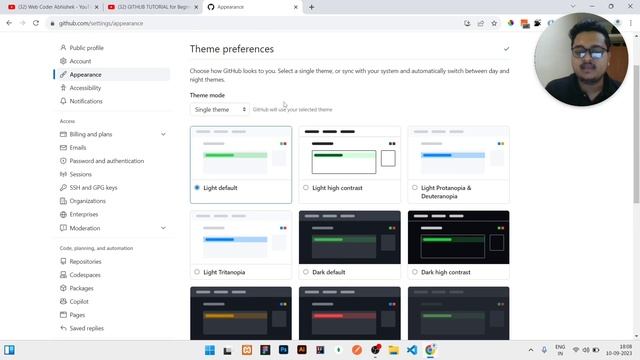Image resolution: width=640 pixels, height=360 pixels.
Task: Expand the Moderation chevron
Action: (163, 228)
